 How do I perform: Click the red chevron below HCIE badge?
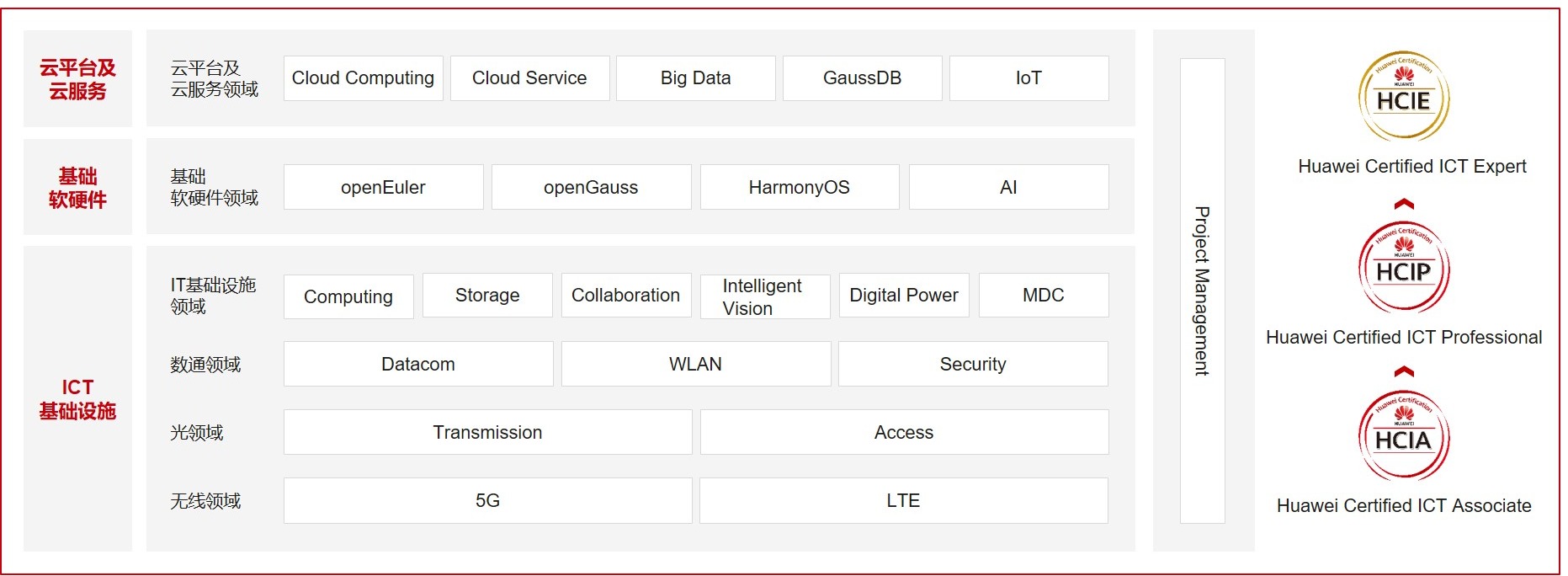(x=1404, y=204)
